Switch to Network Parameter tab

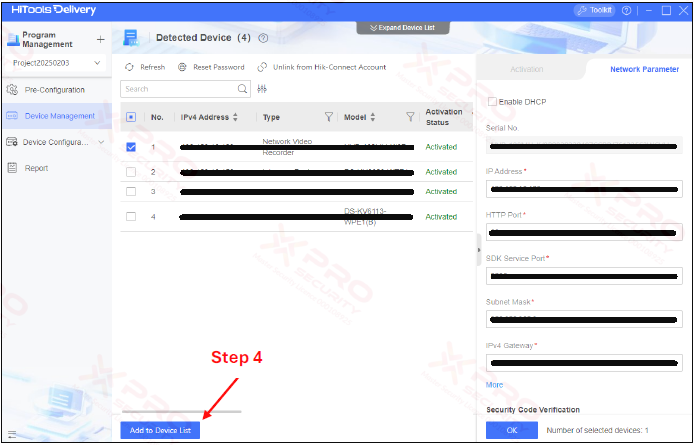(x=644, y=70)
